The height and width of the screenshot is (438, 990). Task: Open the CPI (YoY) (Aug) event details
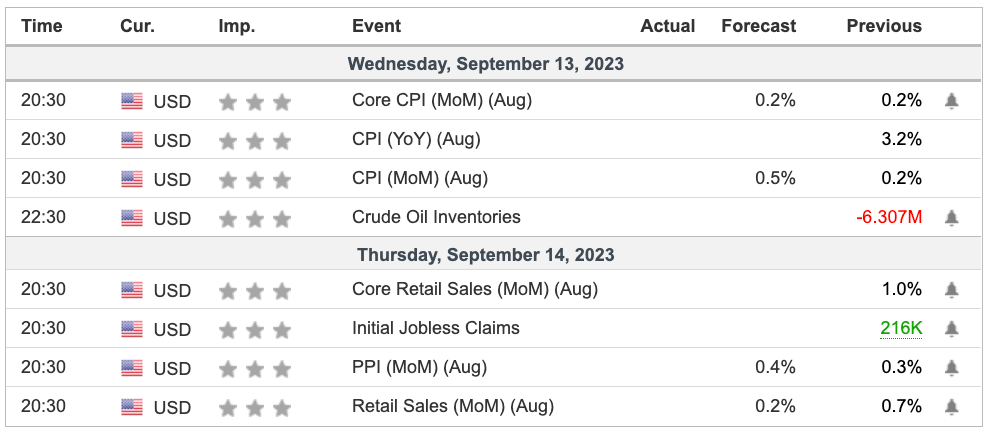416,139
